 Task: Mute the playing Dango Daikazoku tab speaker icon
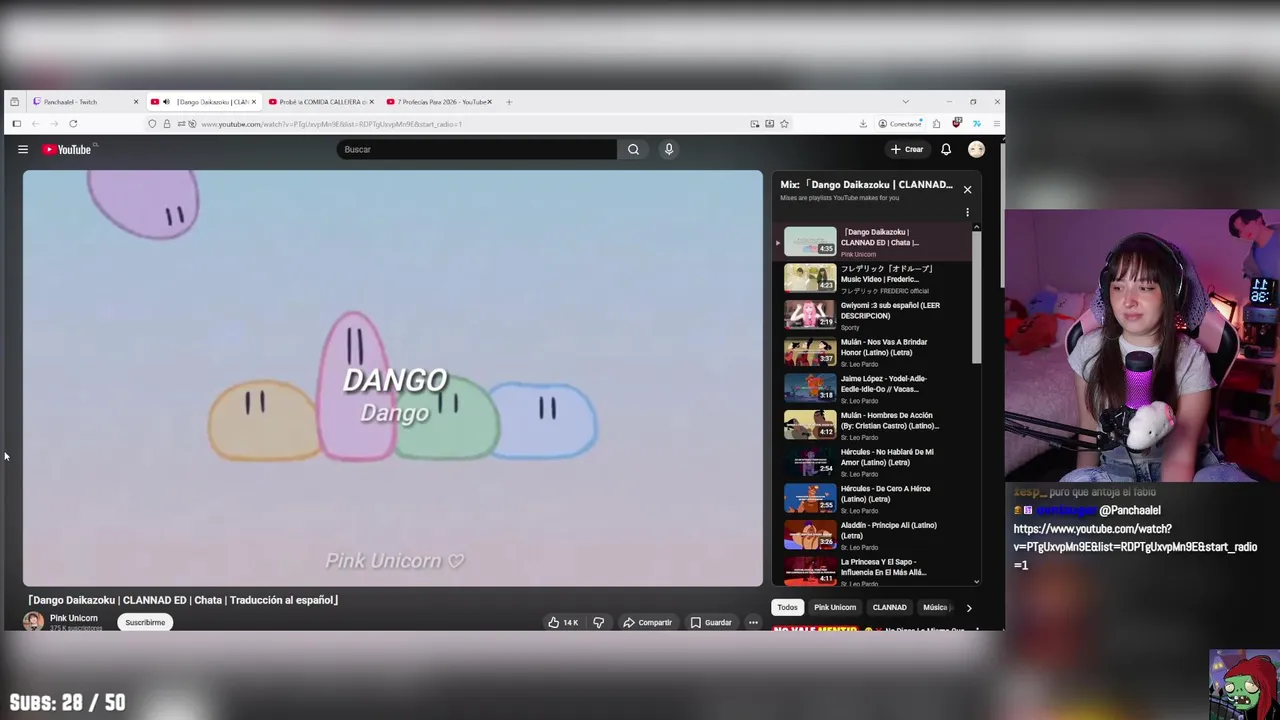166,102
